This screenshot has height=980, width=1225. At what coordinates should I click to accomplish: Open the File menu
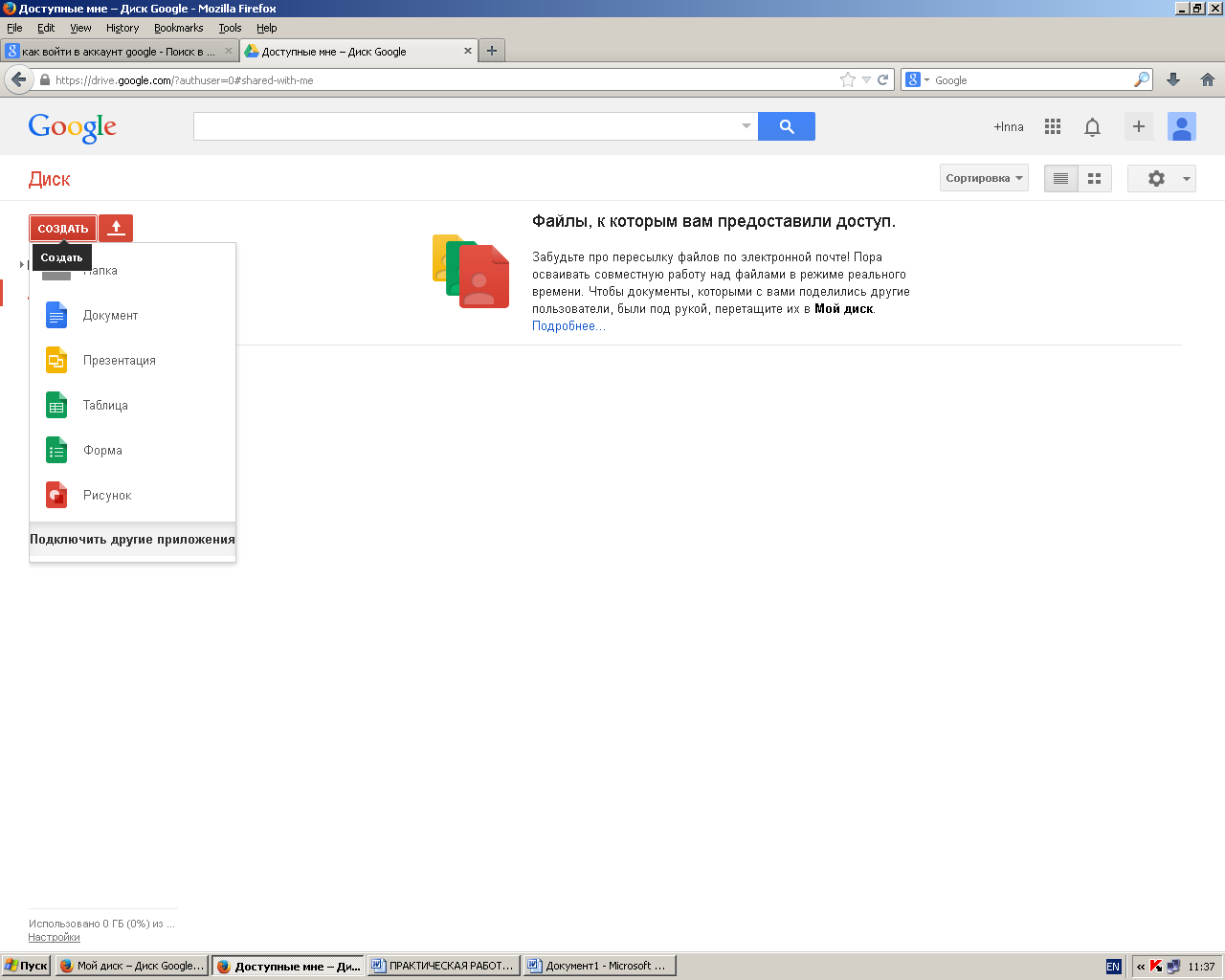pos(14,28)
